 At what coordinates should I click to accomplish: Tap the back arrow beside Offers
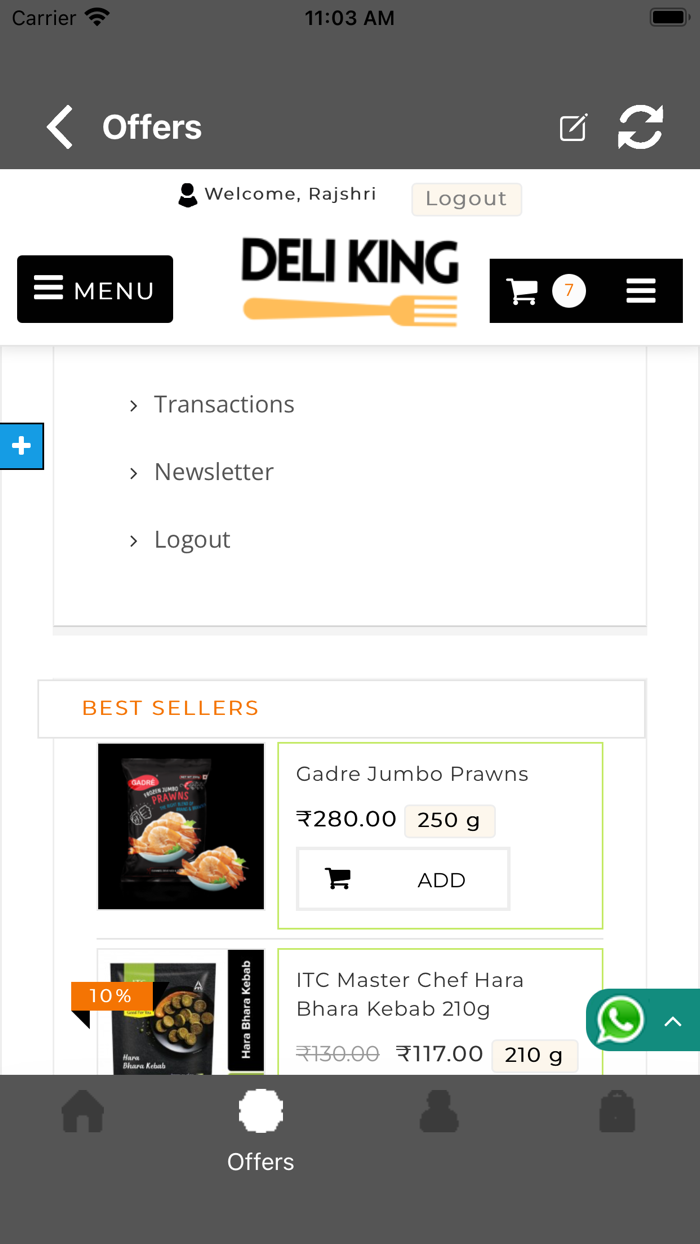click(59, 127)
